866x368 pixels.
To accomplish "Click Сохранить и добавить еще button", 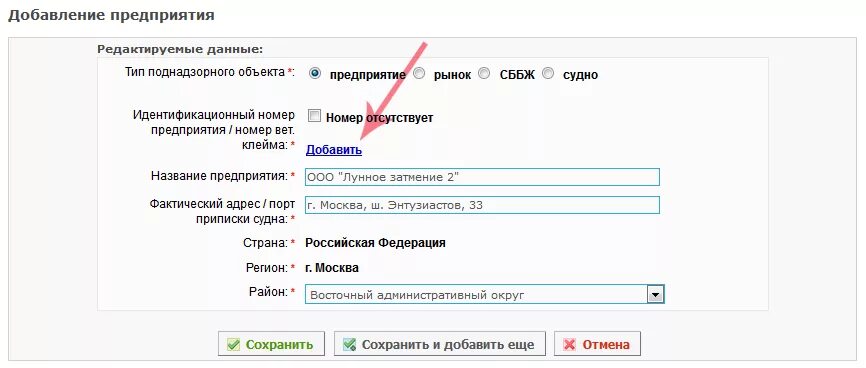I will click(x=440, y=344).
